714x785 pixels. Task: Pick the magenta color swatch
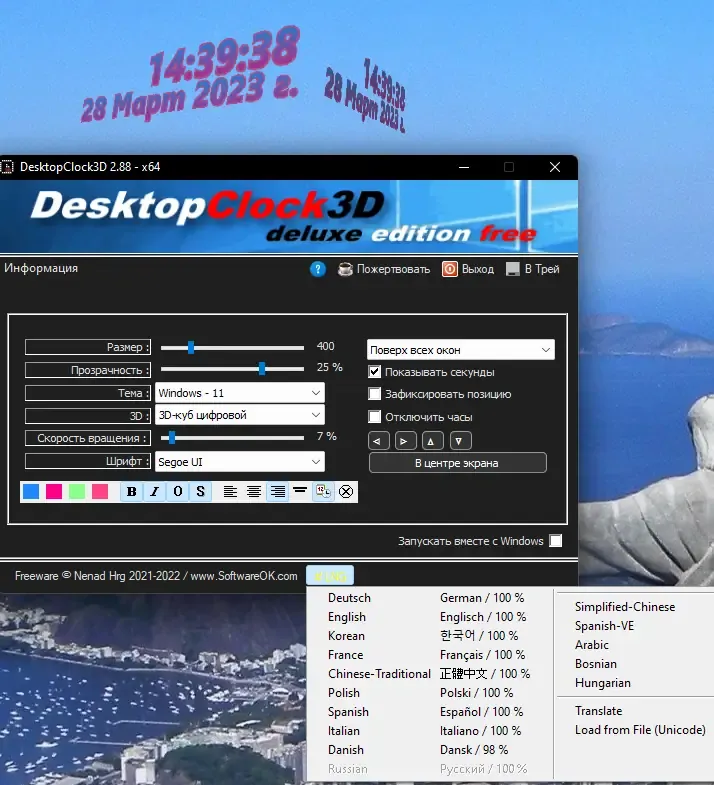click(x=54, y=492)
